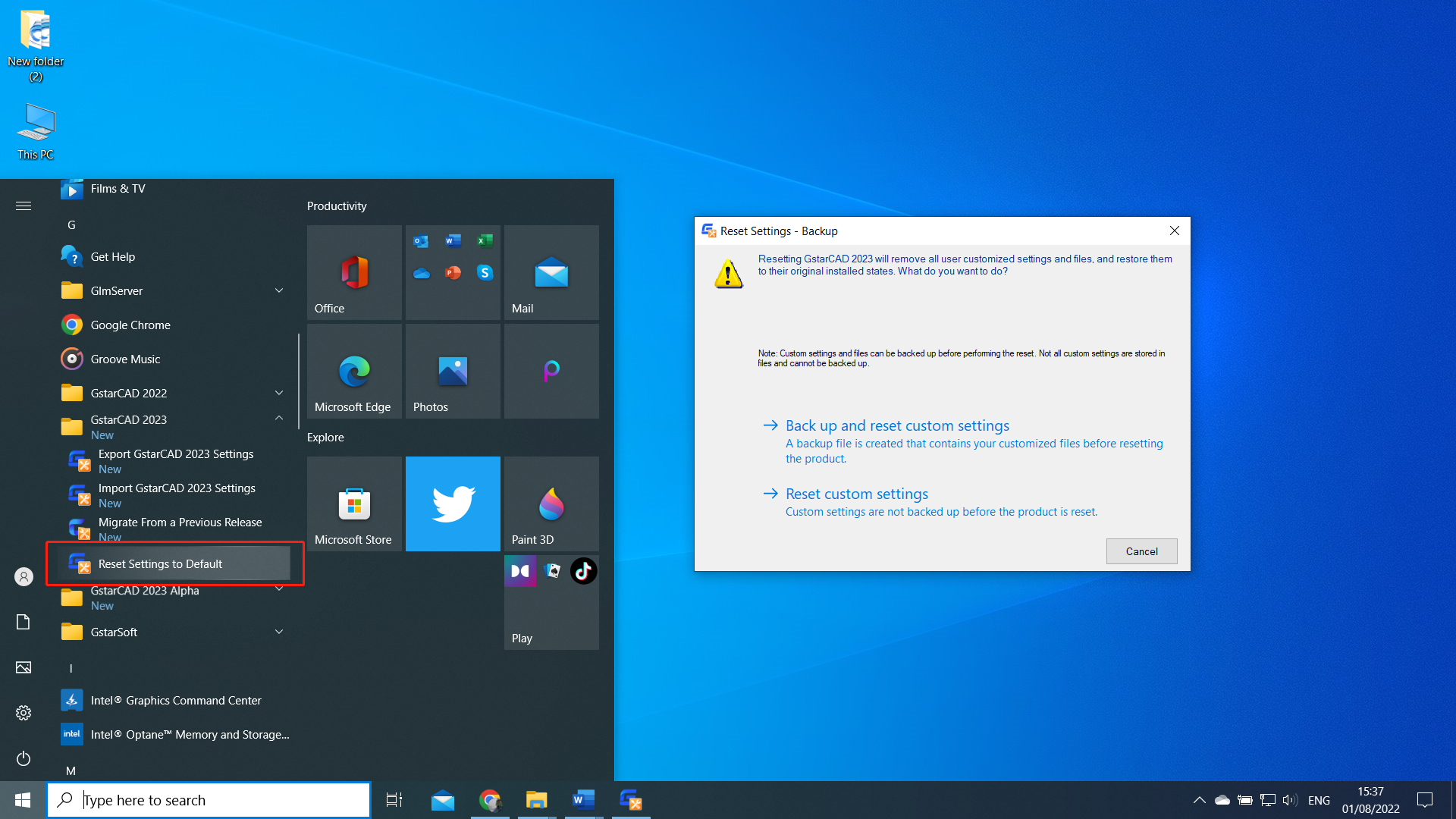Image resolution: width=1456 pixels, height=819 pixels.
Task: Open Microsoft Store tile
Action: (x=354, y=504)
